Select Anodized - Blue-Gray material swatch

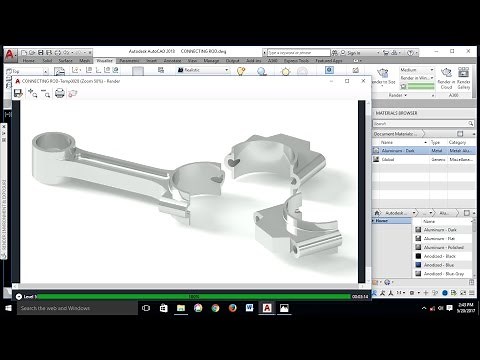418,273
